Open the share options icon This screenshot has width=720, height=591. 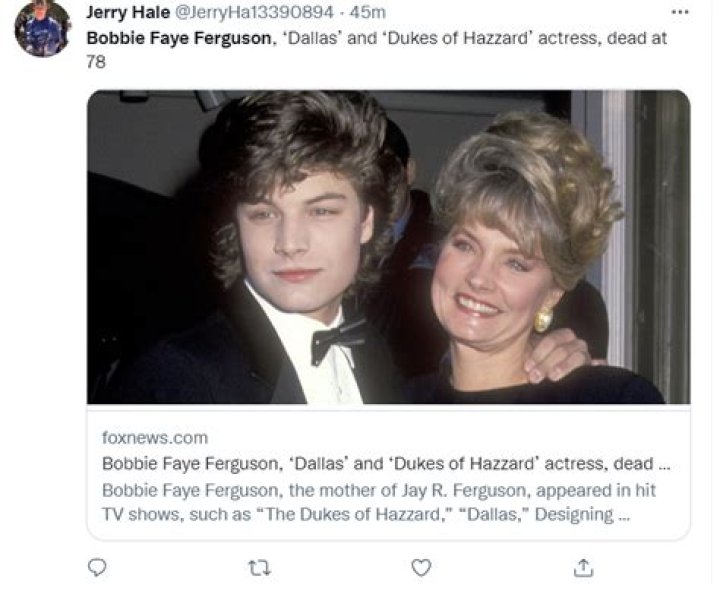pyautogui.click(x=583, y=567)
